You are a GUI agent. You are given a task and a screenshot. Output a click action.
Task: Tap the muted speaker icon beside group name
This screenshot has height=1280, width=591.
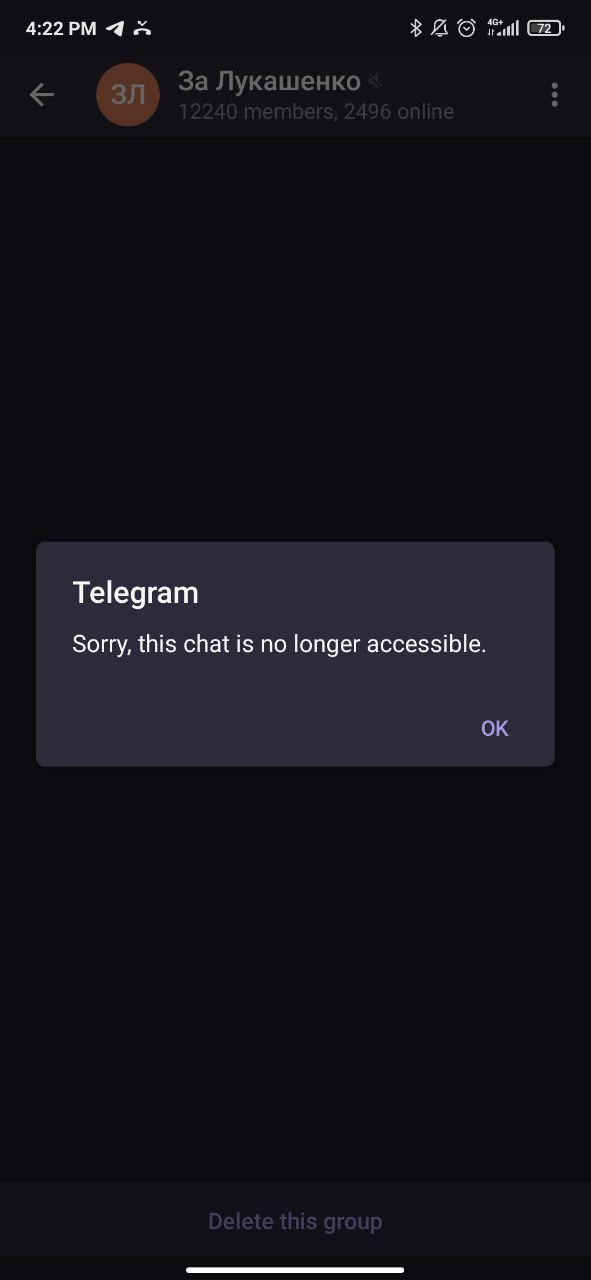[x=376, y=81]
